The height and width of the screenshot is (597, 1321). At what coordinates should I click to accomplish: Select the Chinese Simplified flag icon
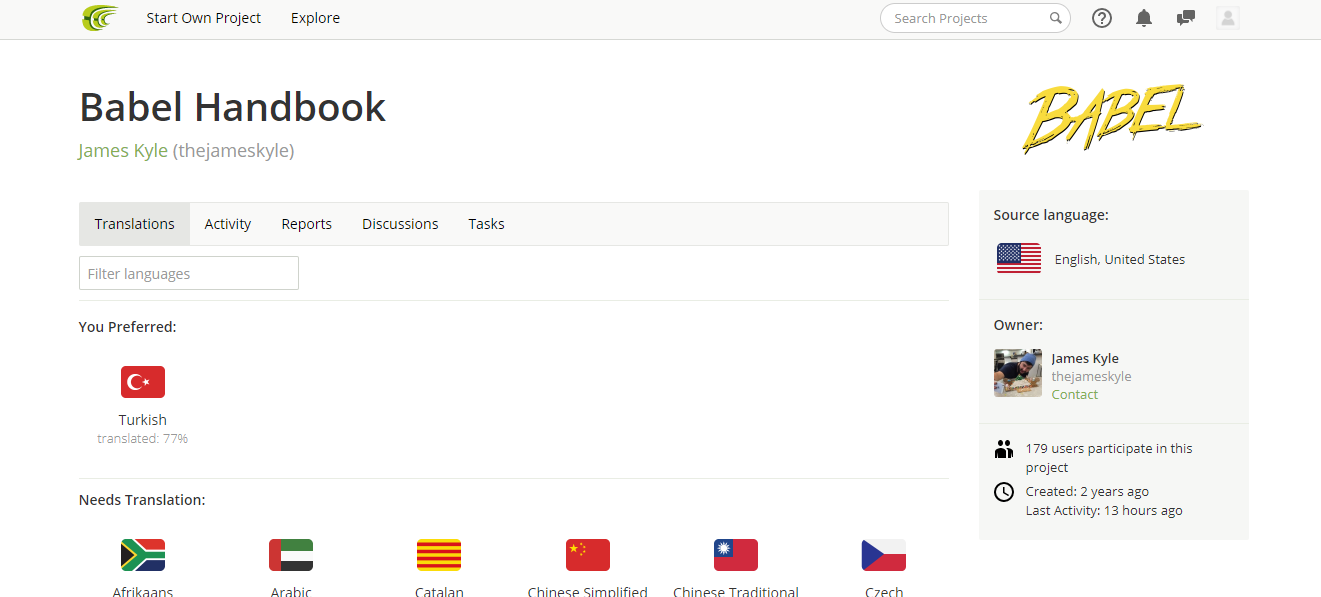[588, 555]
